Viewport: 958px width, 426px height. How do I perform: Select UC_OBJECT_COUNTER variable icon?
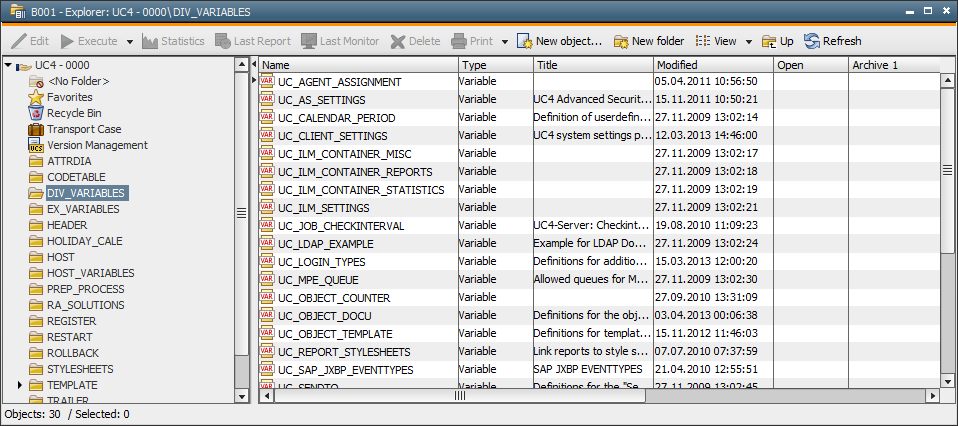pyautogui.click(x=267, y=298)
